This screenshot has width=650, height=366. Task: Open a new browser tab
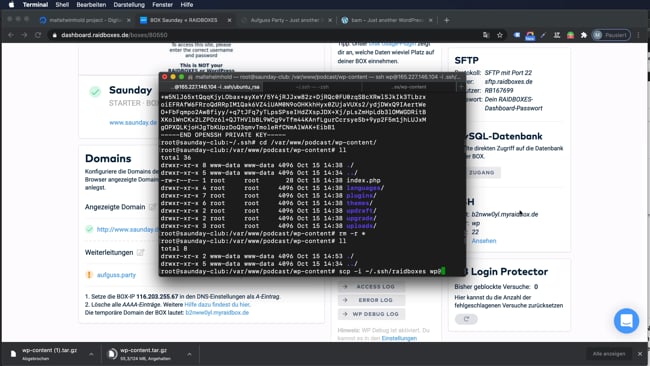tap(446, 20)
